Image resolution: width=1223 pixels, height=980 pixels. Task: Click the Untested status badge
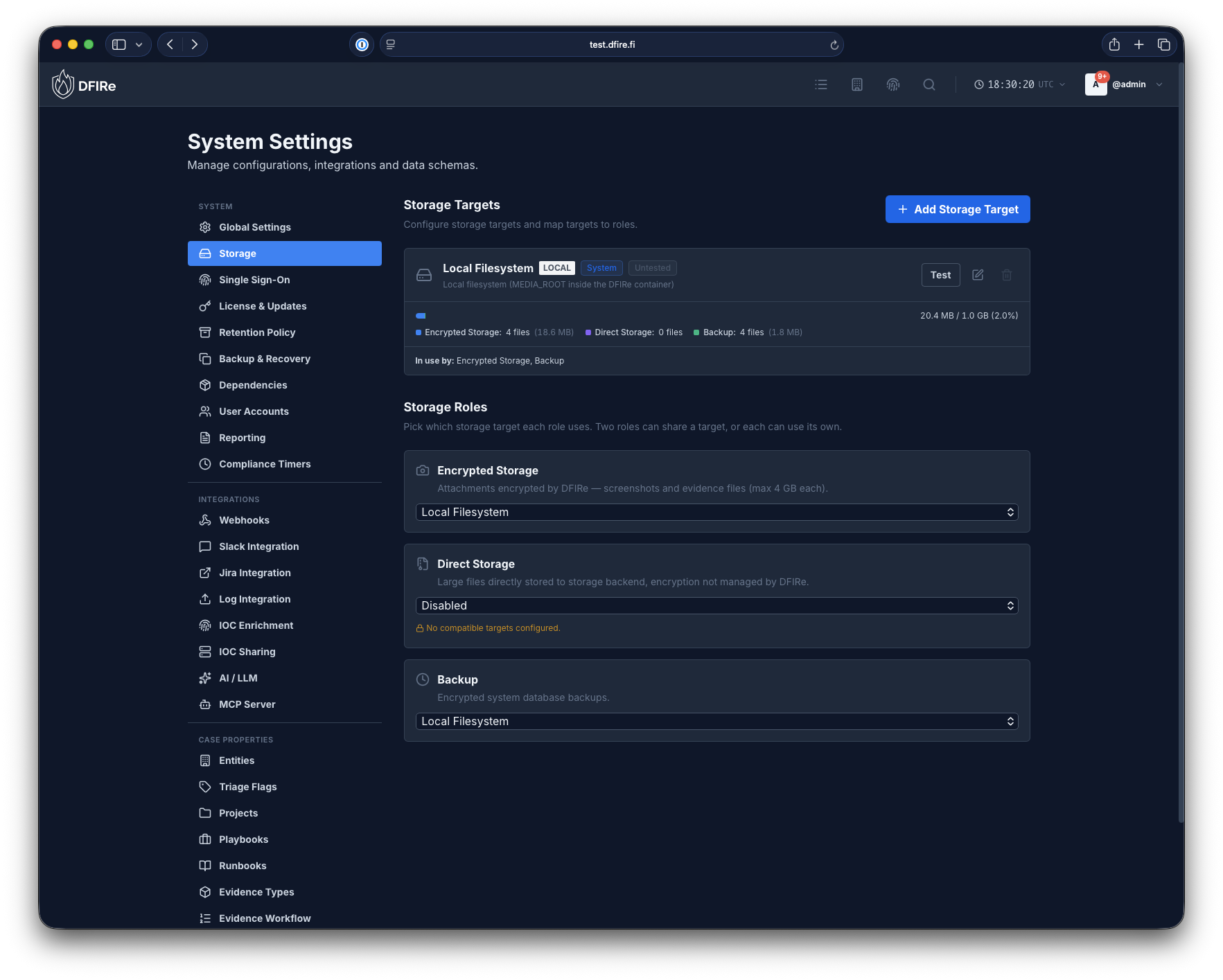coord(653,268)
